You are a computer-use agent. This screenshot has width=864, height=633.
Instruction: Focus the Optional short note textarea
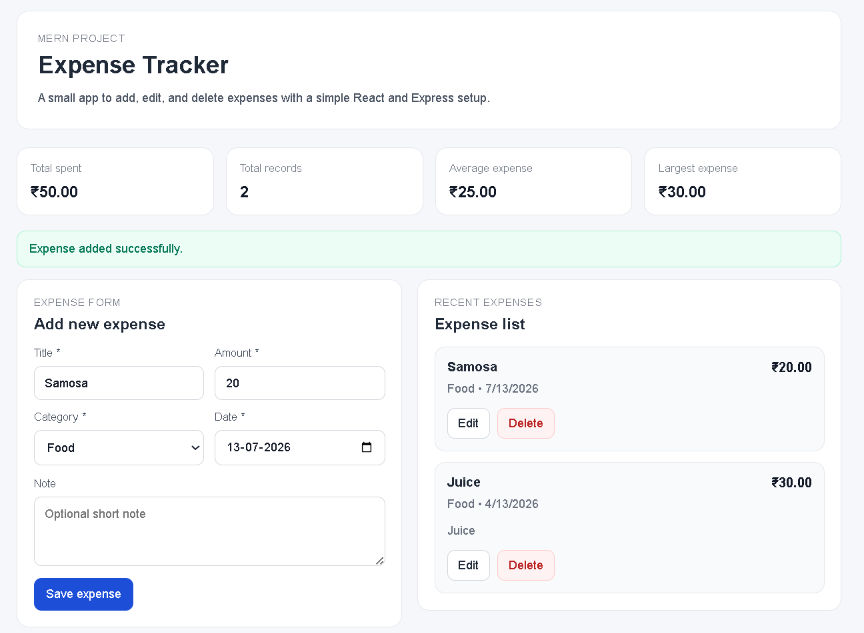pyautogui.click(x=209, y=531)
